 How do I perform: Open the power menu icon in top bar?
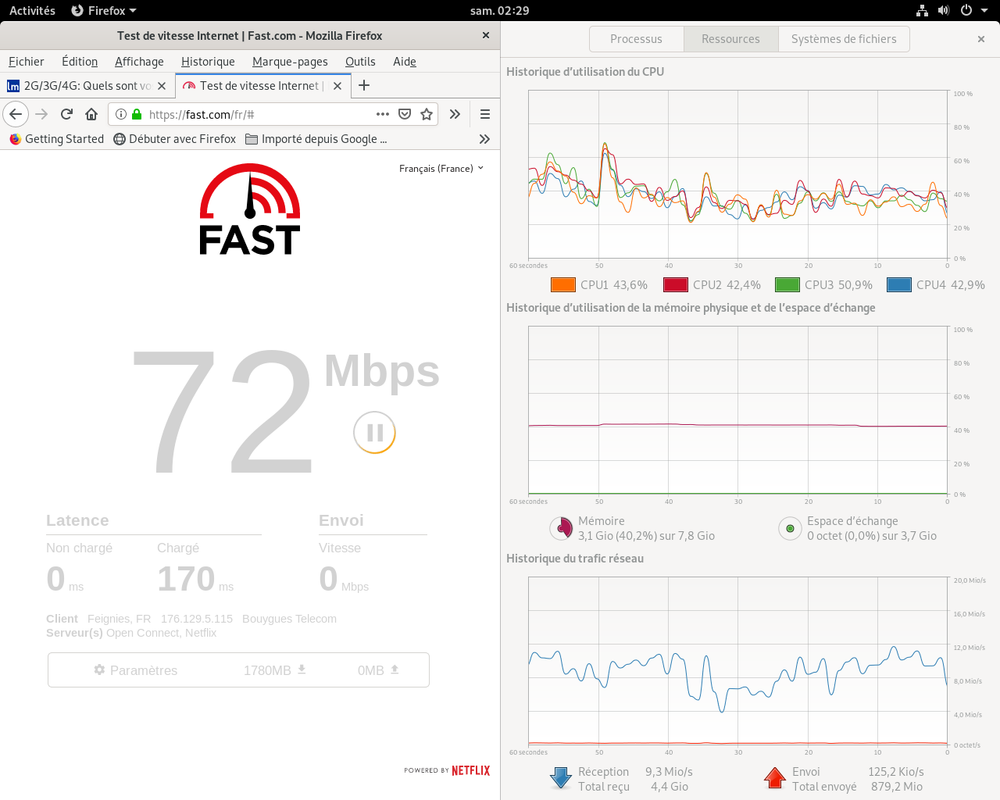pyautogui.click(x=966, y=10)
